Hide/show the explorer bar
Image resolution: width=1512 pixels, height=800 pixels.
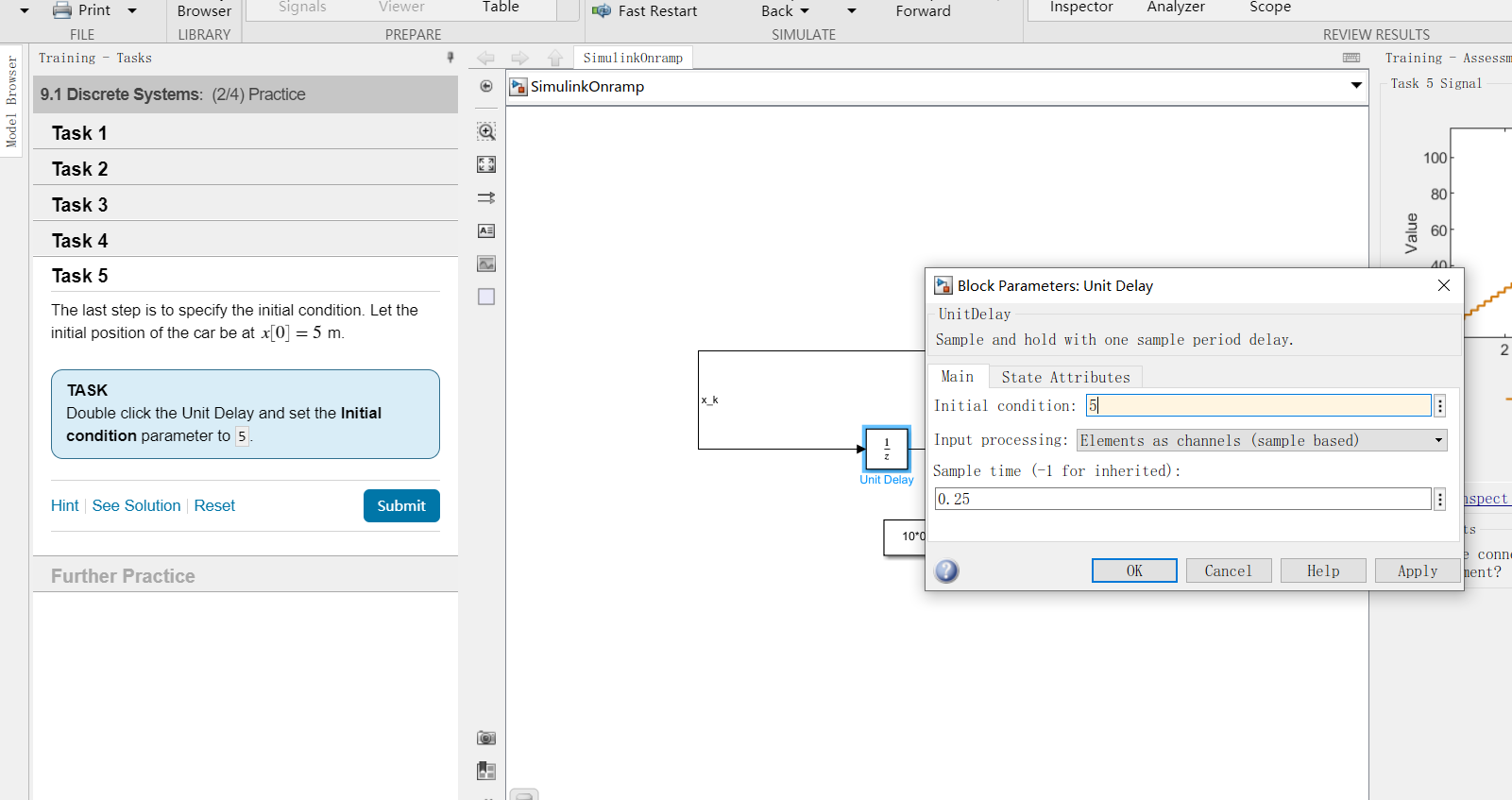click(x=486, y=86)
